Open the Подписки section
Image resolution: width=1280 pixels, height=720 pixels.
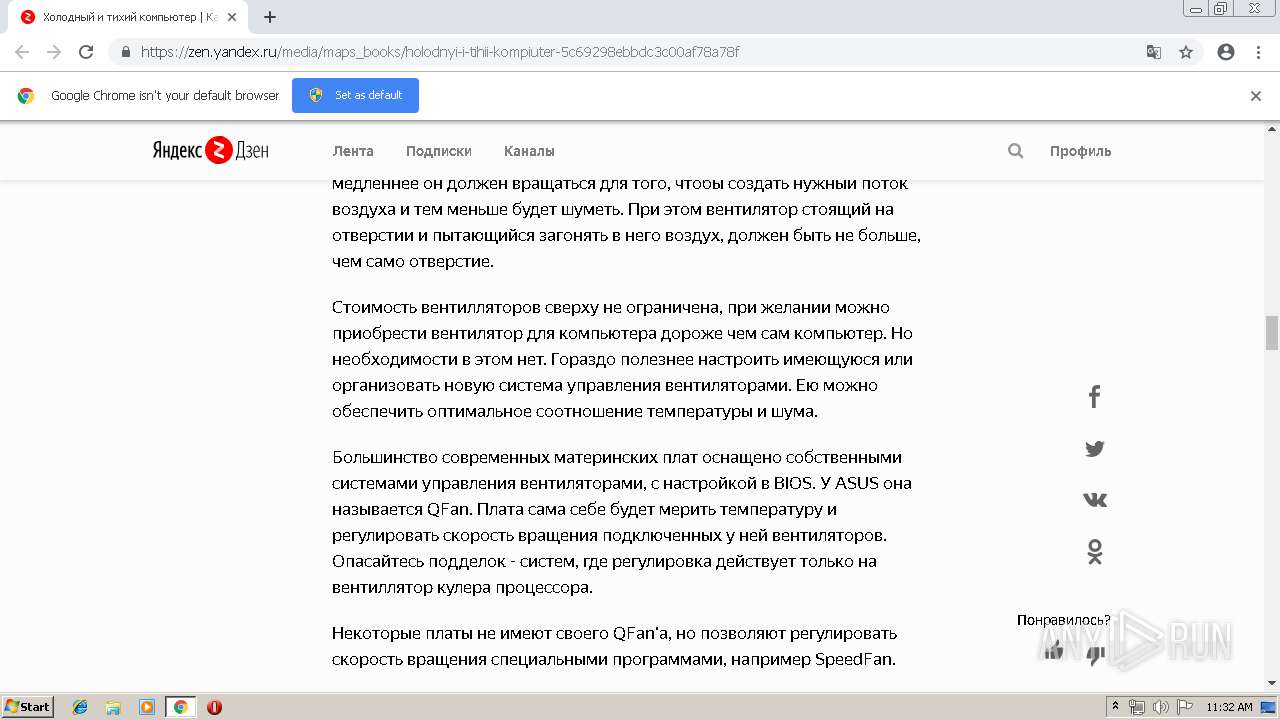point(439,151)
